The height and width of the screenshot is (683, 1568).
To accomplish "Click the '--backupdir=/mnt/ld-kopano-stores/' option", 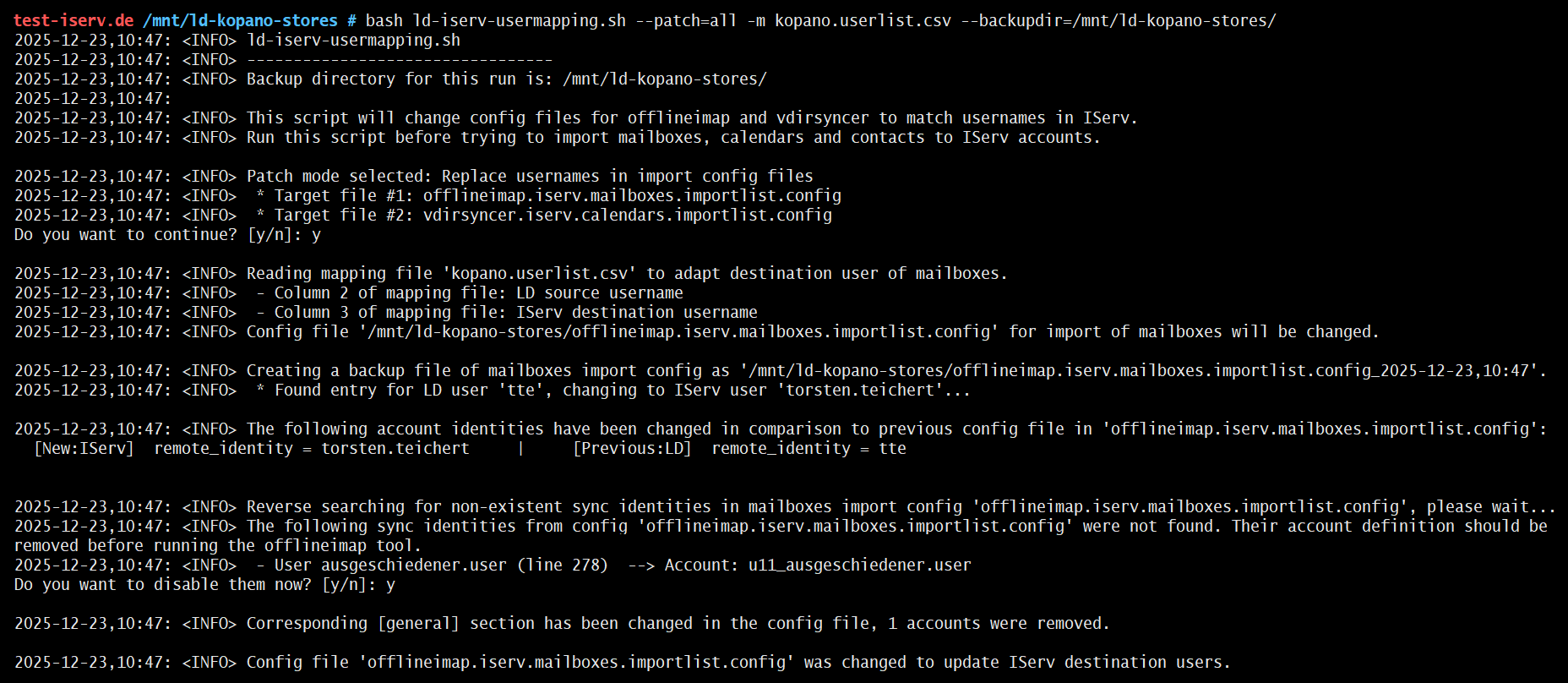I will coord(1119,20).
